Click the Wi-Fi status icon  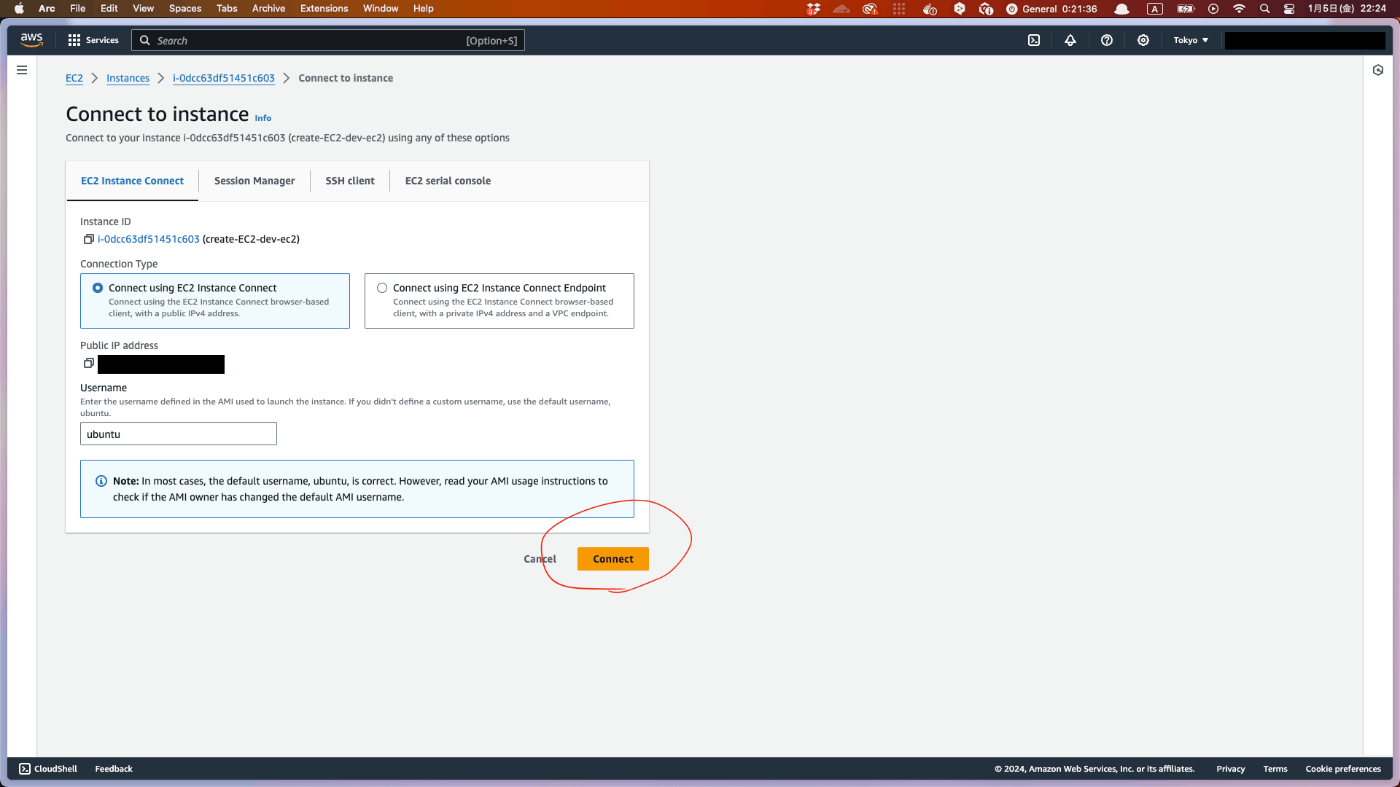pyautogui.click(x=1239, y=8)
